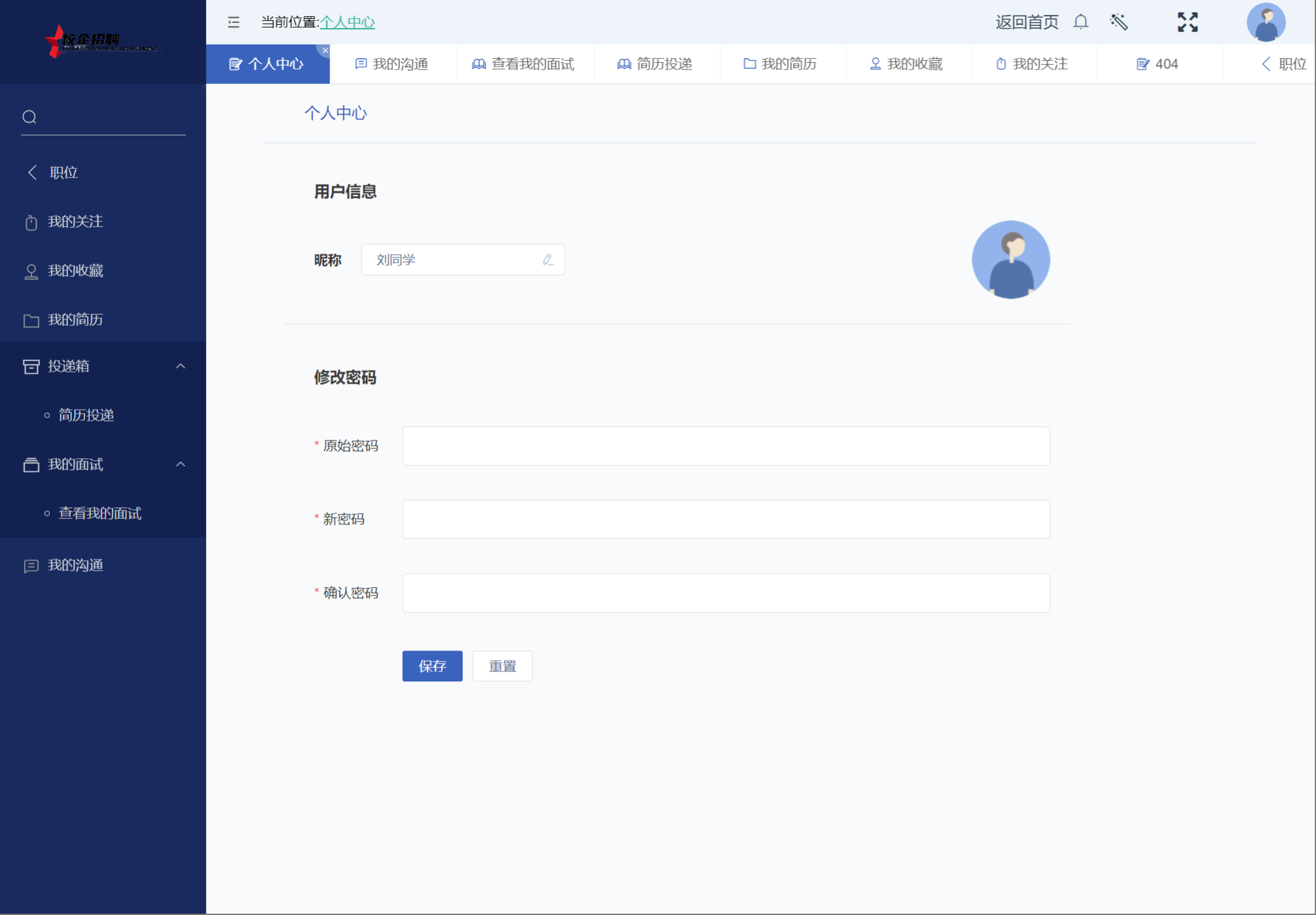This screenshot has width=1316, height=915.
Task: Collapse the 投递箱 sidebar menu
Action: tap(181, 367)
